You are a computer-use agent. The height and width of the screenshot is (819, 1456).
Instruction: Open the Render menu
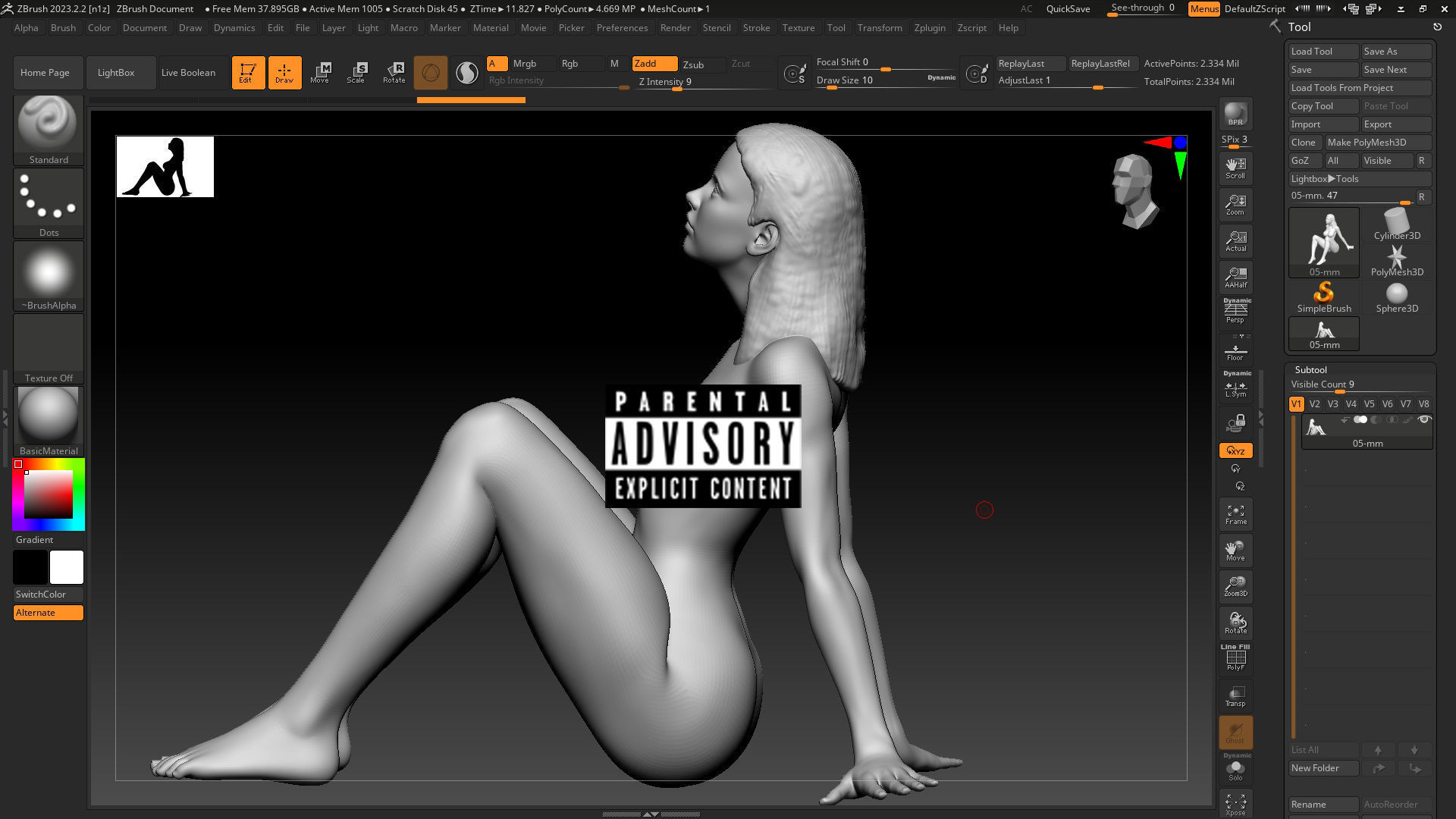(675, 27)
